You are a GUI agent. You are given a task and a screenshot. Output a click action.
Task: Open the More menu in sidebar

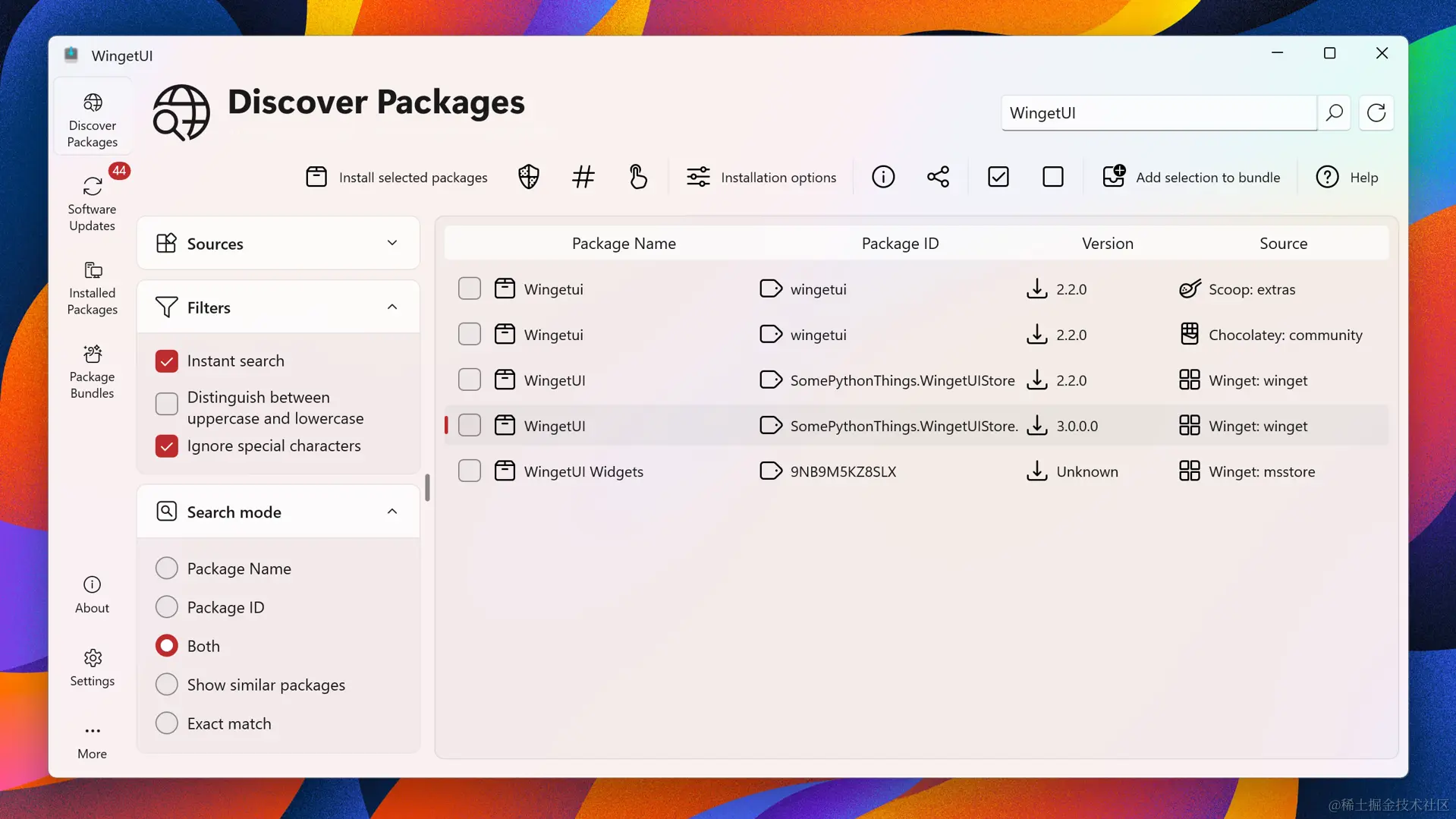93,740
